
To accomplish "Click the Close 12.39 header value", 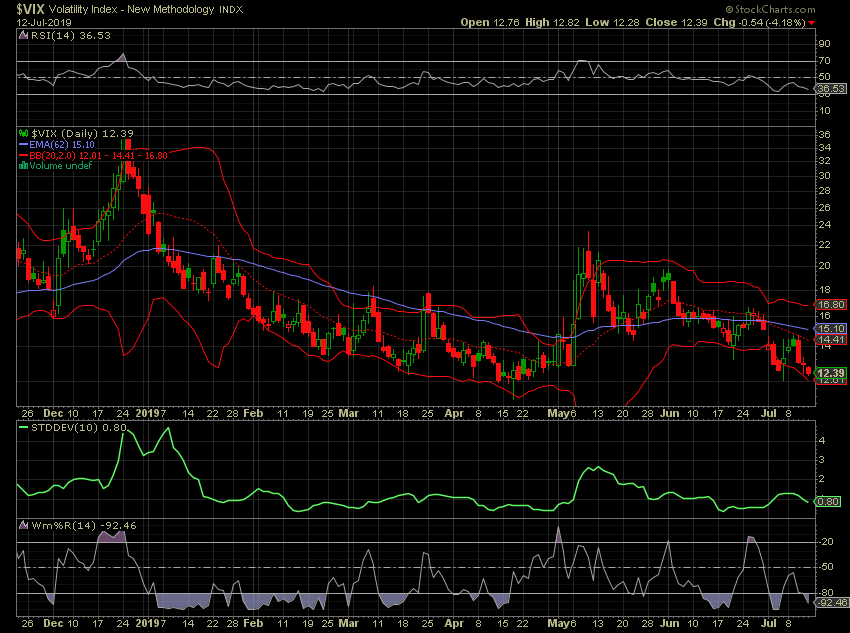I will 677,22.
